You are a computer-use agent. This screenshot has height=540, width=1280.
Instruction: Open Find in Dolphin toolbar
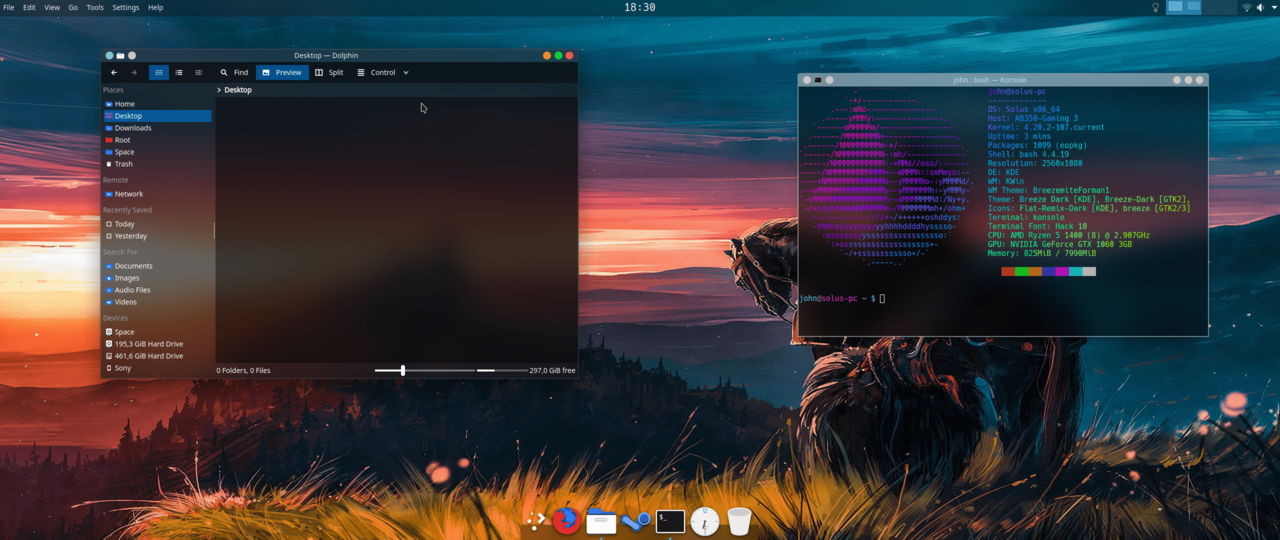(x=234, y=72)
